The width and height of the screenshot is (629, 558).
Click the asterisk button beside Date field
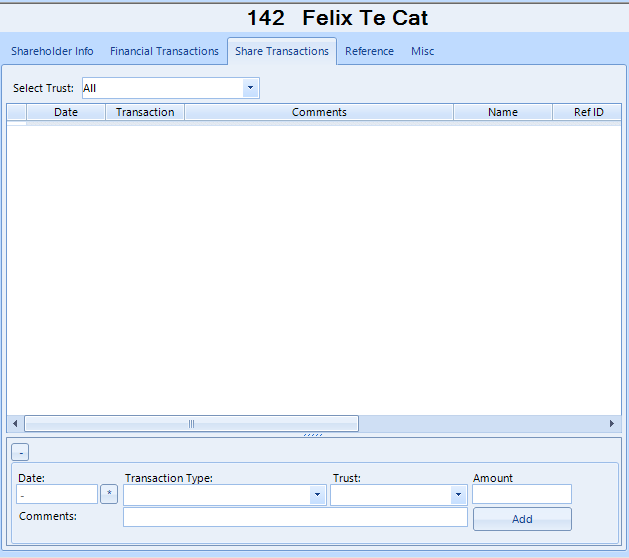tap(109, 494)
